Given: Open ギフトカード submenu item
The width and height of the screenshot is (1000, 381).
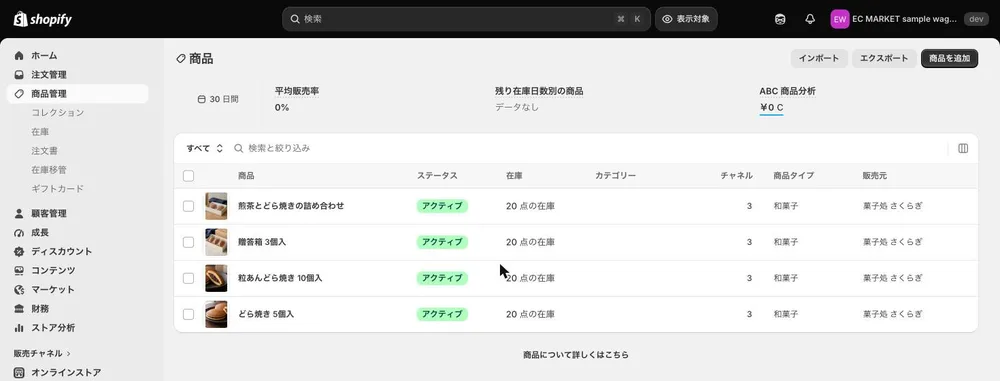Looking at the screenshot, I should point(57,189).
